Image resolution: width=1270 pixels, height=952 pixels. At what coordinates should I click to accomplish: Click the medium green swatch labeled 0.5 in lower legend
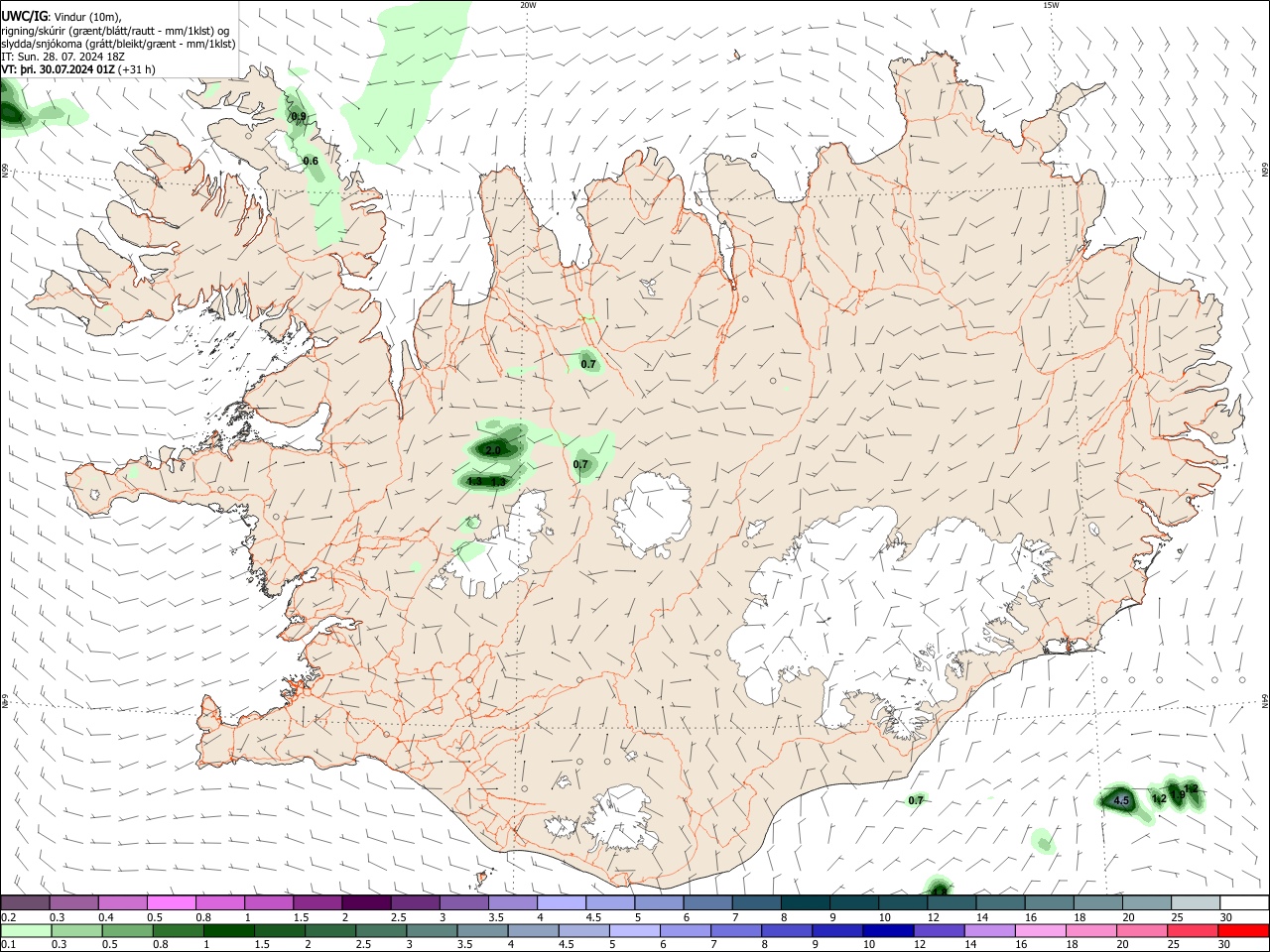[127, 931]
